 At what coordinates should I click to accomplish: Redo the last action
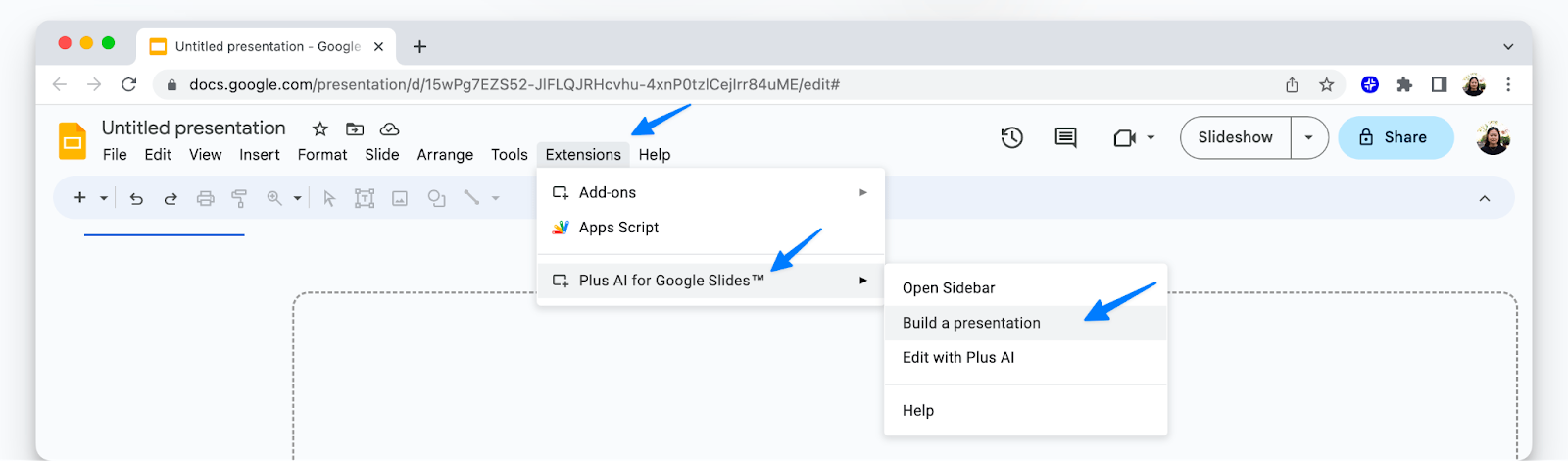pos(171,198)
